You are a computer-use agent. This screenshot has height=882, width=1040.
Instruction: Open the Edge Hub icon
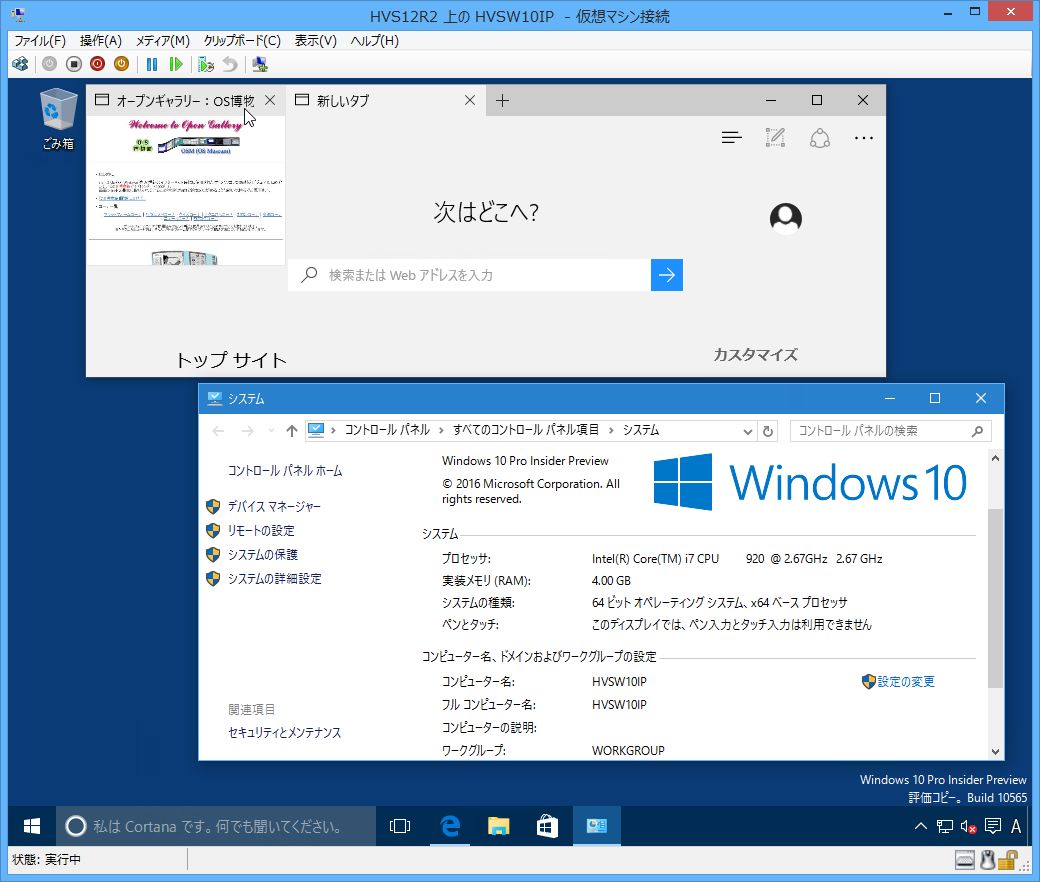tap(732, 138)
